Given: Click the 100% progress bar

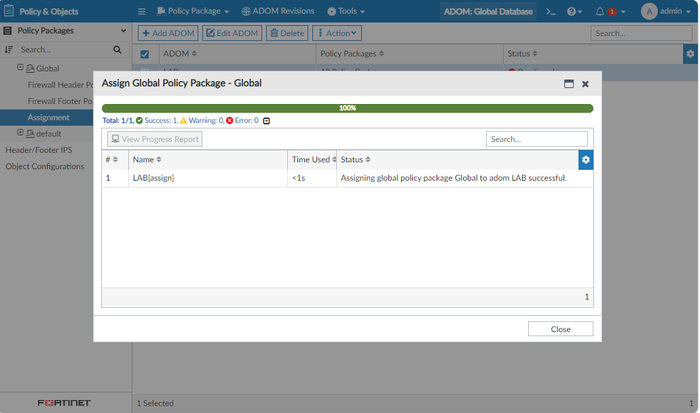Looking at the screenshot, I should (x=347, y=108).
